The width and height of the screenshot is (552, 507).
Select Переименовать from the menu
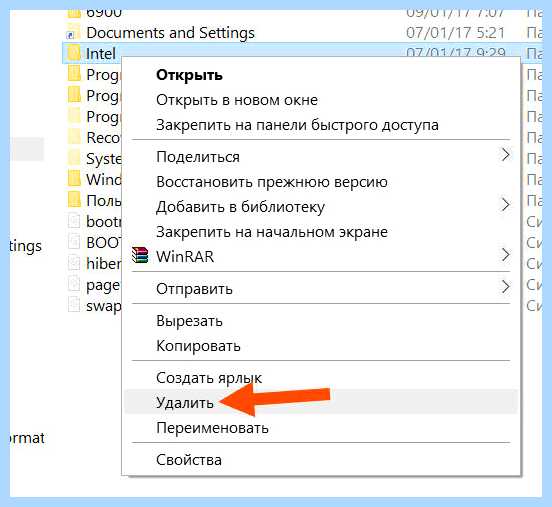click(321, 427)
